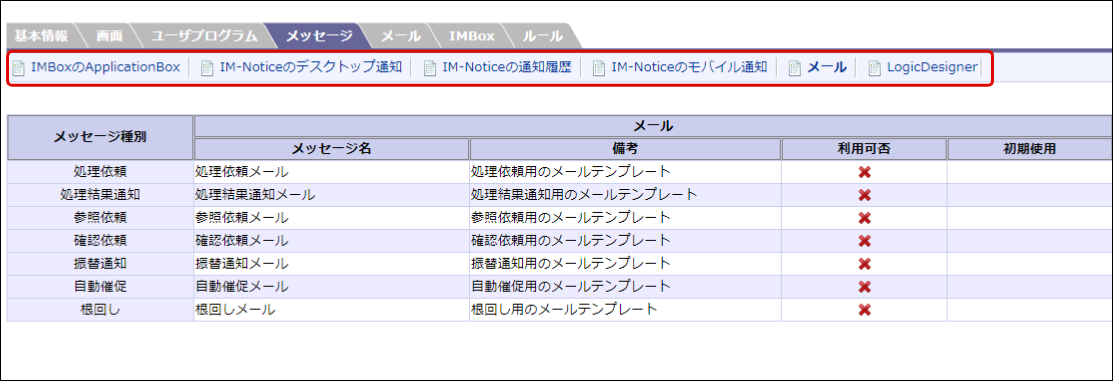Switch to the 画面 tab
This screenshot has width=1113, height=381.
110,35
